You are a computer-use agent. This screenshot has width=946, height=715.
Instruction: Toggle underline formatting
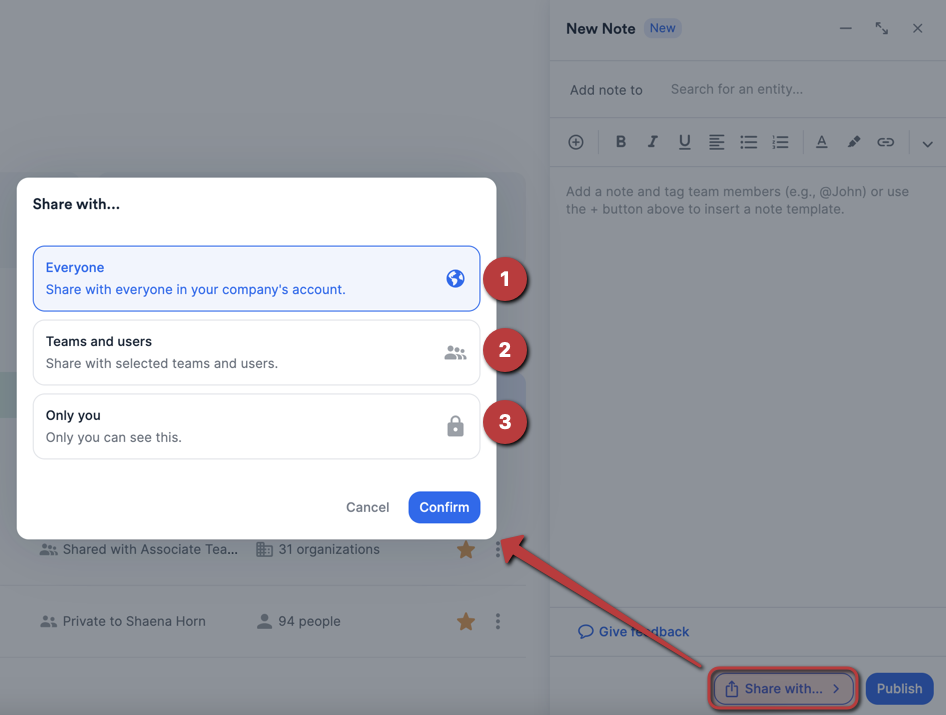click(684, 141)
